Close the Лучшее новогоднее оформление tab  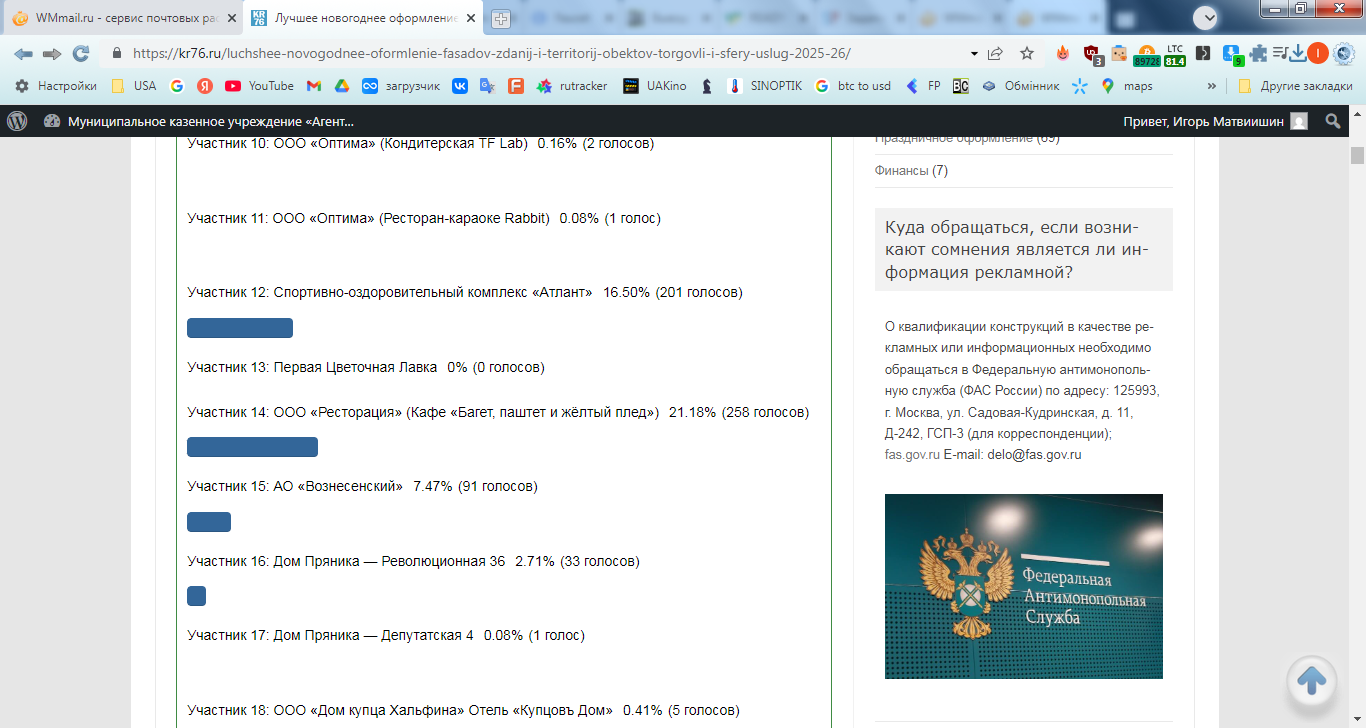[471, 19]
